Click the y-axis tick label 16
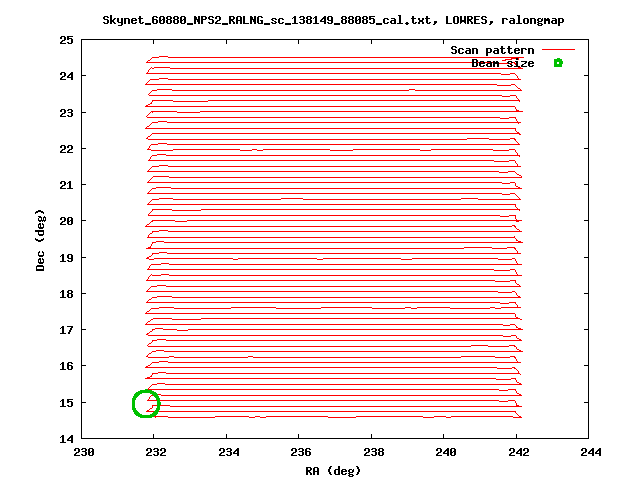This screenshot has width=640, height=480. click(x=67, y=366)
